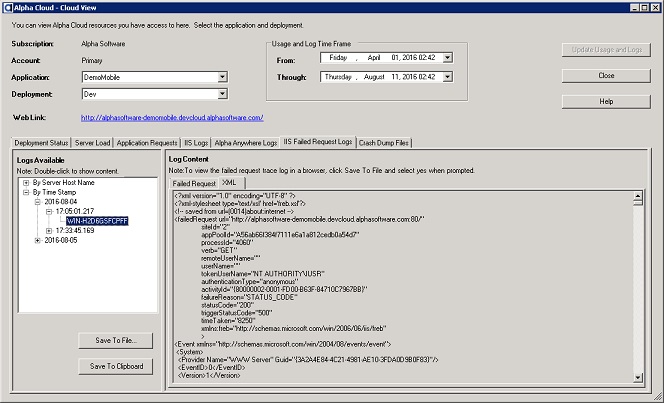Screen dimensions: 664x403
Task: Click the failedRequest url line in XML
Action: pyautogui.click(x=299, y=219)
